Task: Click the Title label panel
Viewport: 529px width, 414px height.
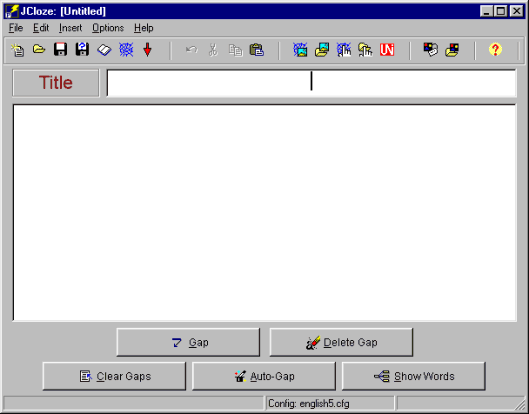Action: 56,83
